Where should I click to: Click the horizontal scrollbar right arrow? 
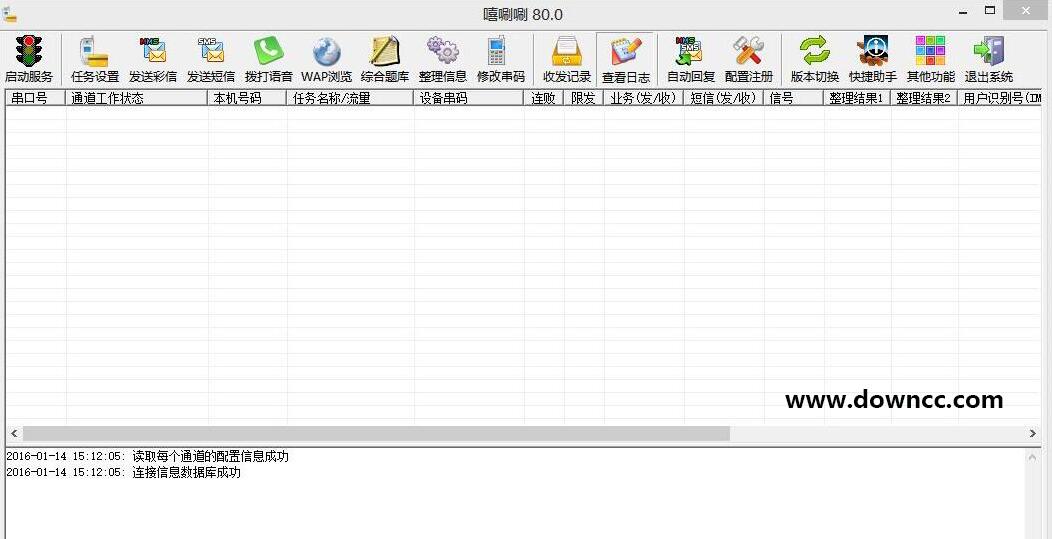click(x=1034, y=434)
